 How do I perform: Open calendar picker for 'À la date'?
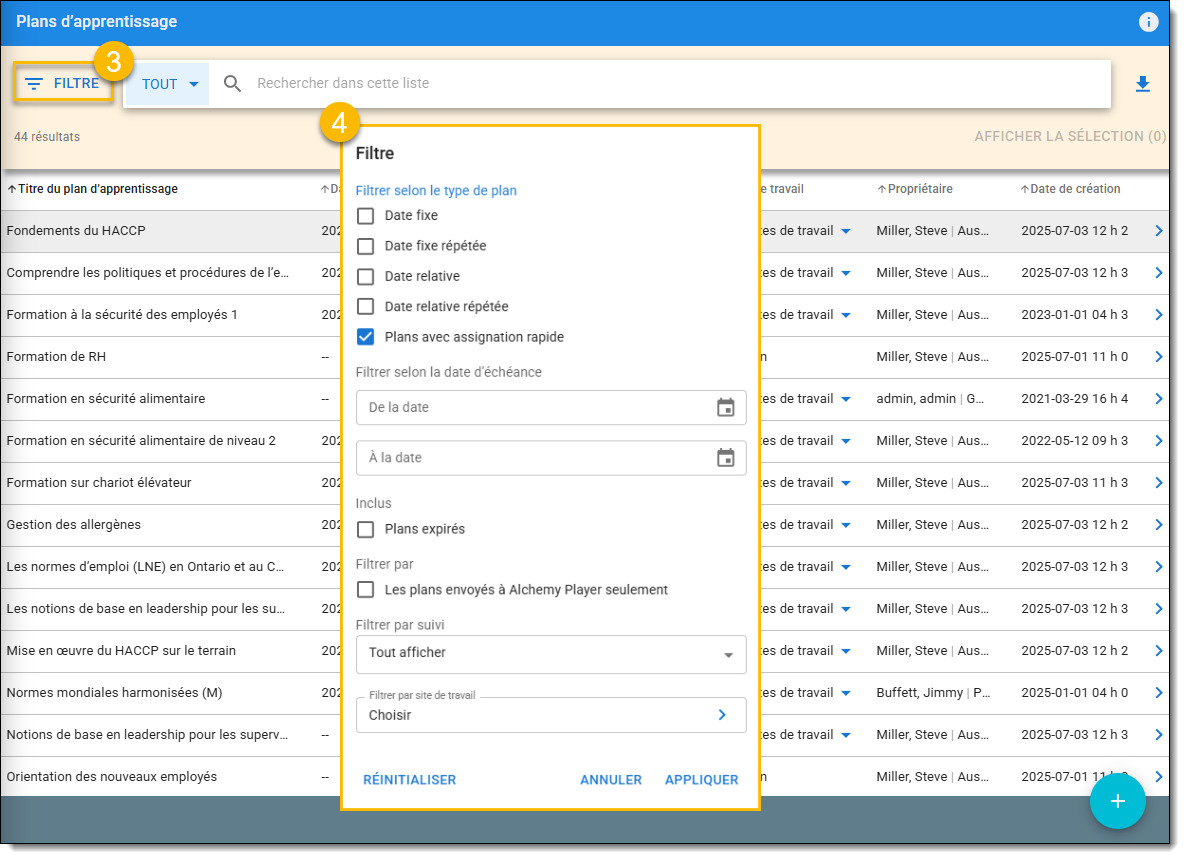[x=726, y=458]
